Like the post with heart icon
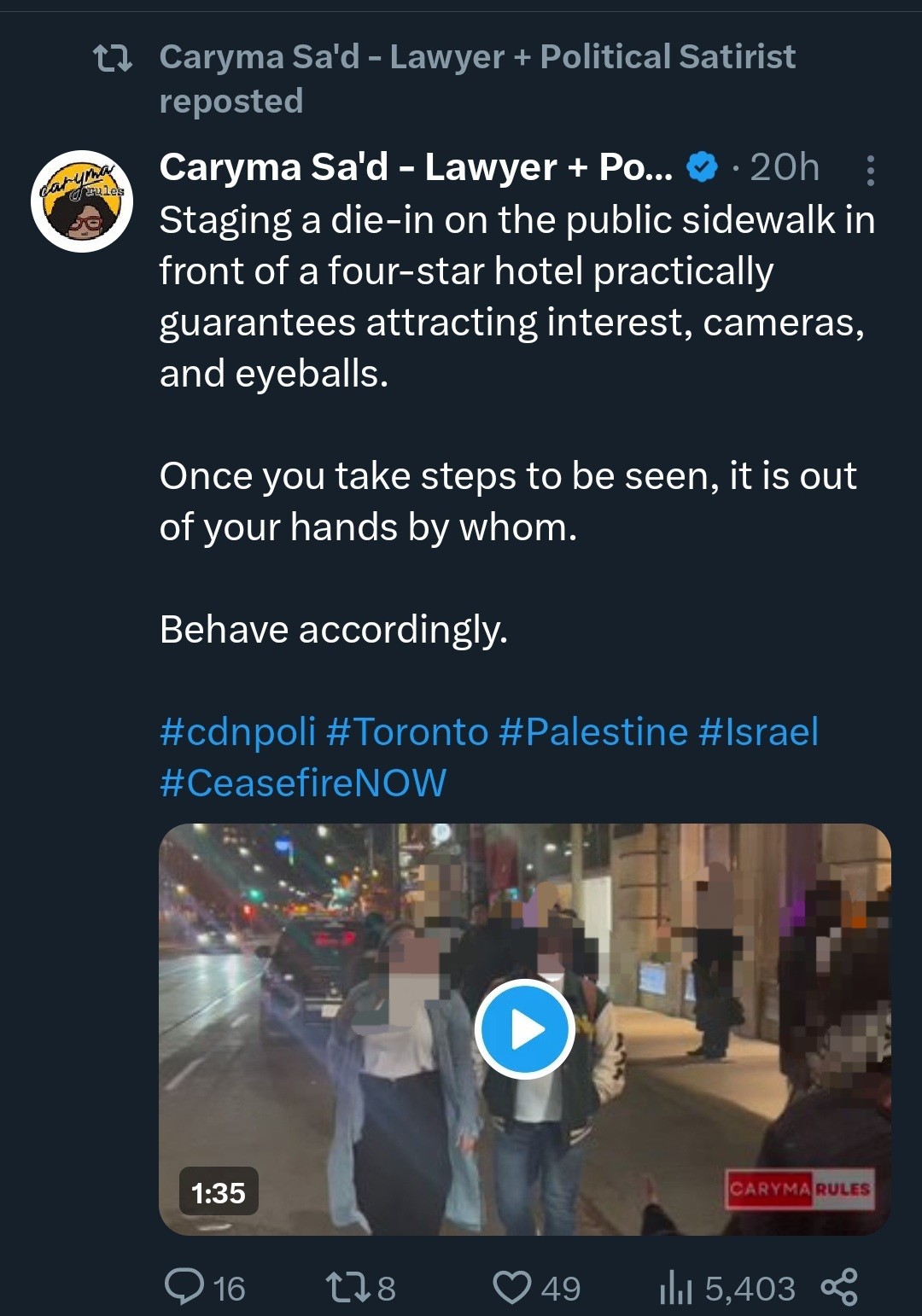Screen dimensions: 922x1316 point(512,1287)
